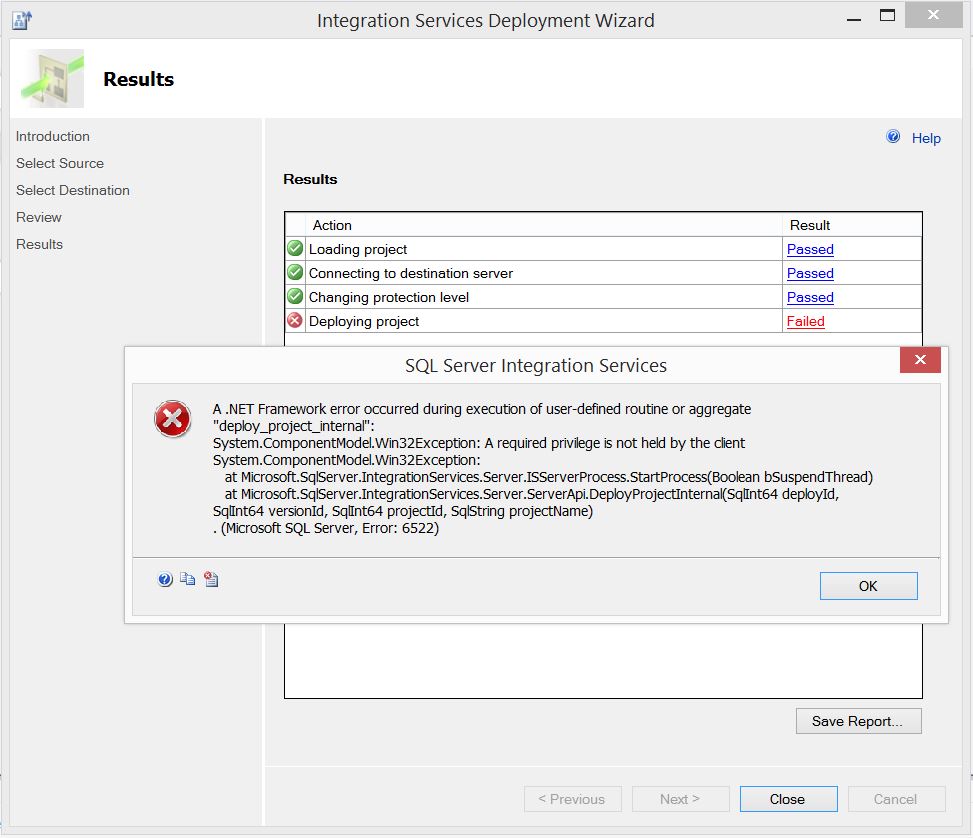This screenshot has height=838, width=973.
Task: Click the copy-message icon in the error dialog
Action: 187,578
